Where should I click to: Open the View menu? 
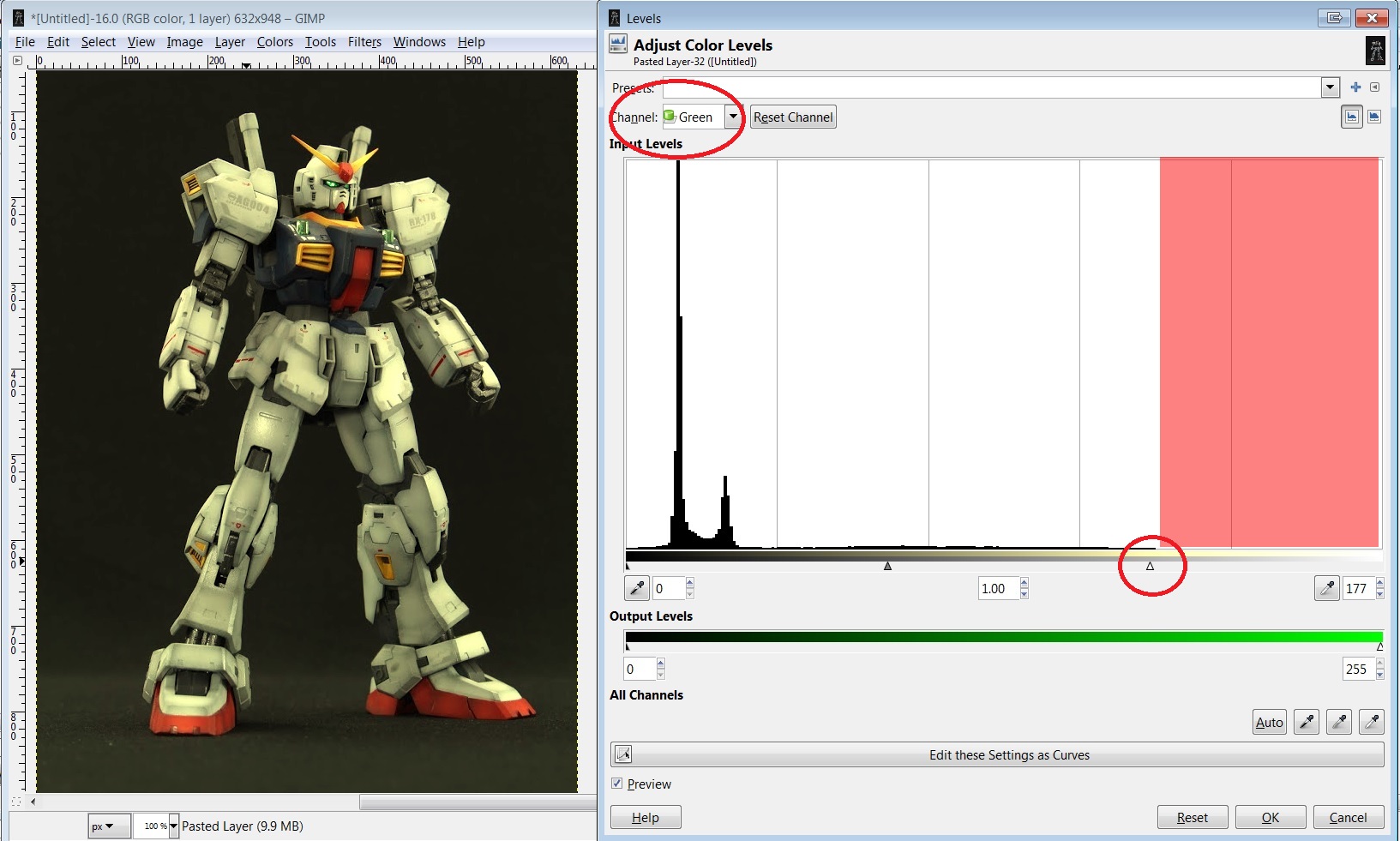point(141,41)
